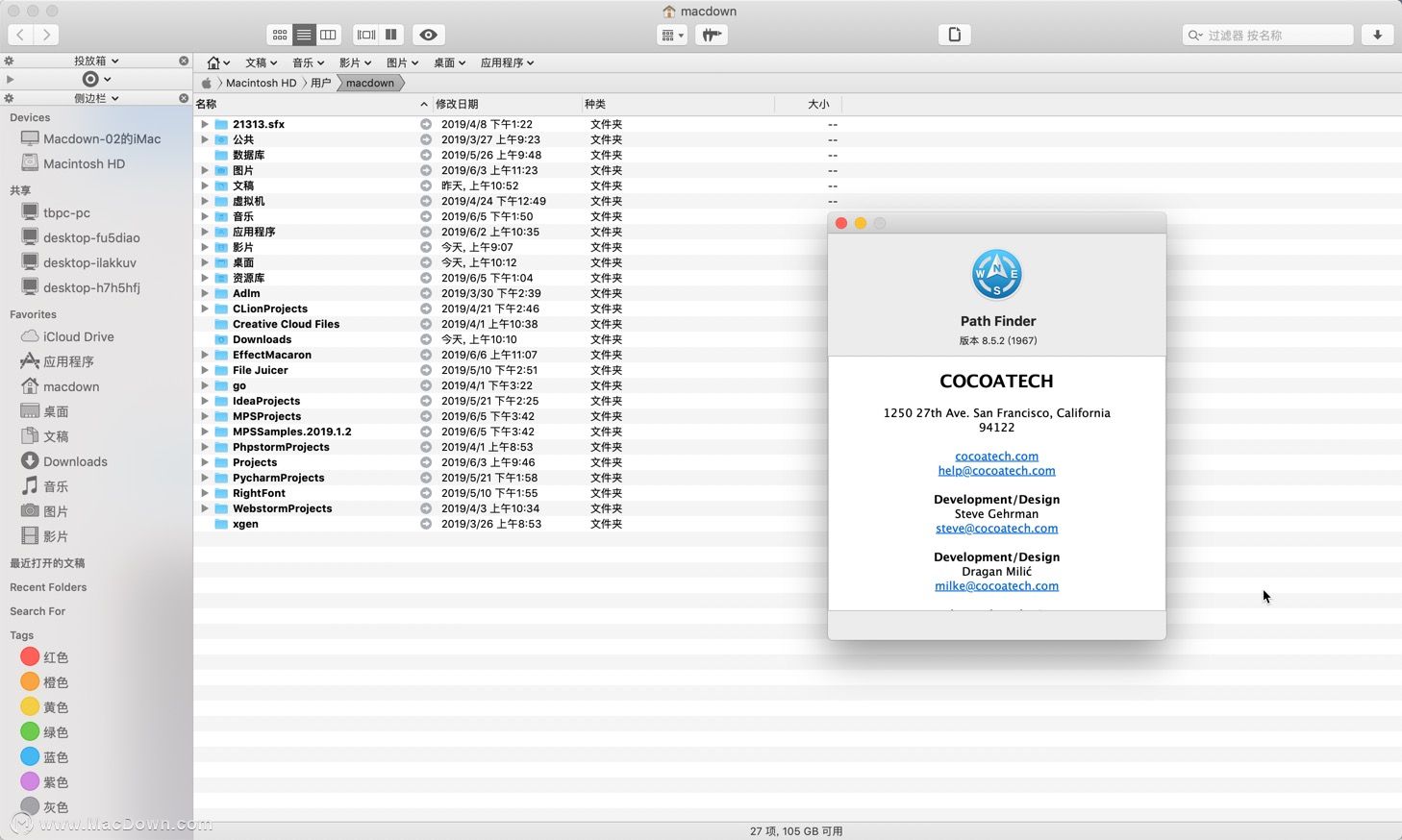Open the 图片 favorites bar menu
This screenshot has width=1402, height=840.
point(402,62)
